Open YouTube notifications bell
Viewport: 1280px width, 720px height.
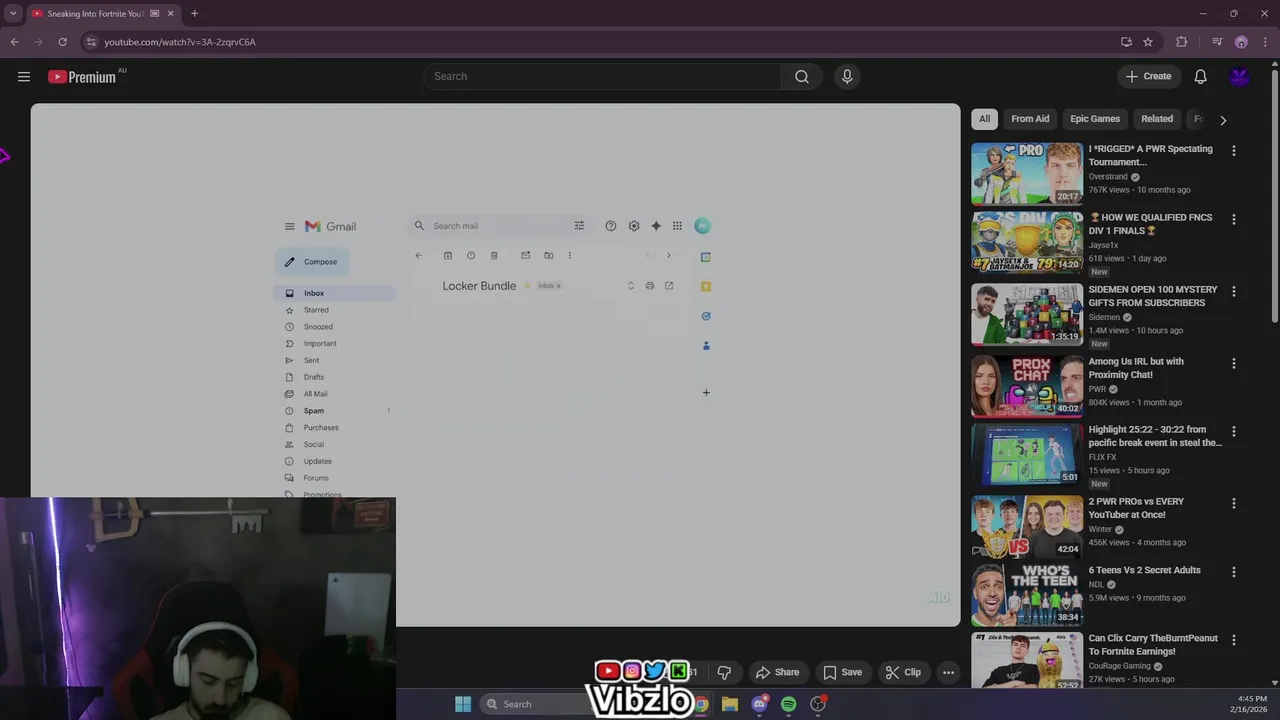click(1200, 77)
